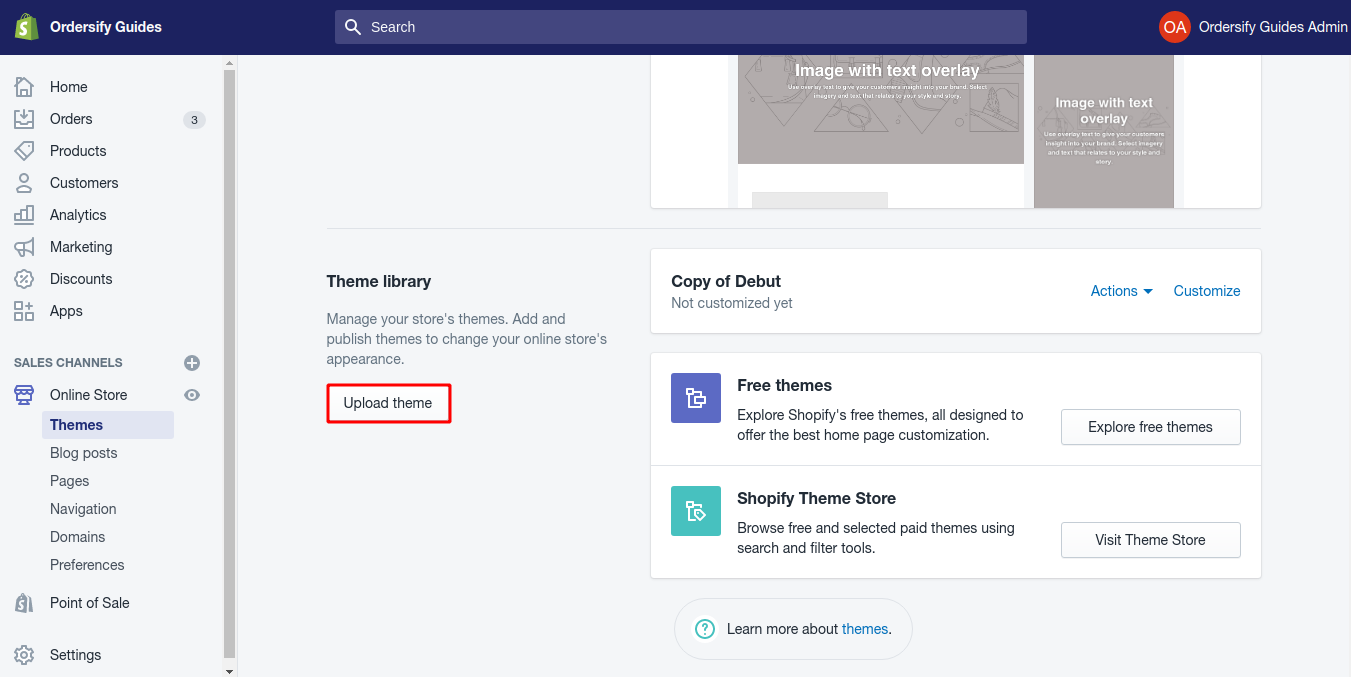Click the Analytics bar chart icon
Viewport: 1351px width, 677px height.
(24, 215)
